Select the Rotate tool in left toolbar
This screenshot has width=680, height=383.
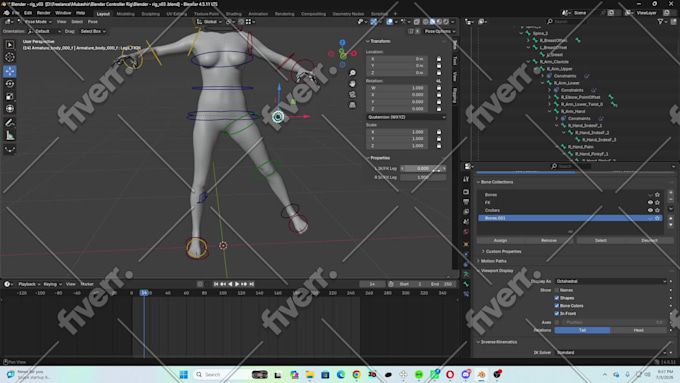click(10, 84)
